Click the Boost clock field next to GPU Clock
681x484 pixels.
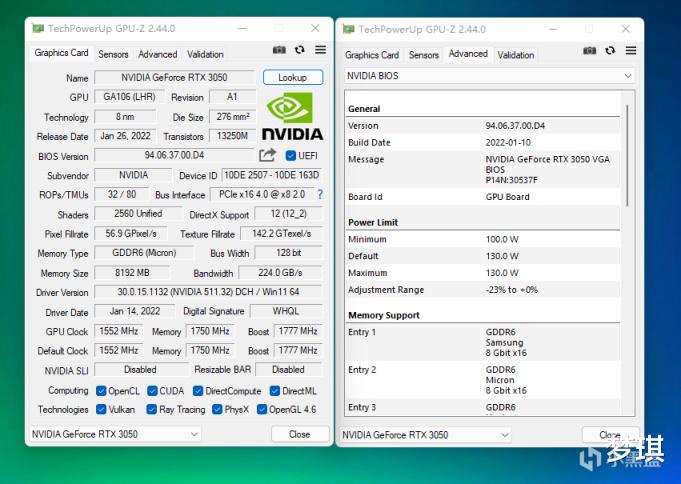(x=298, y=331)
